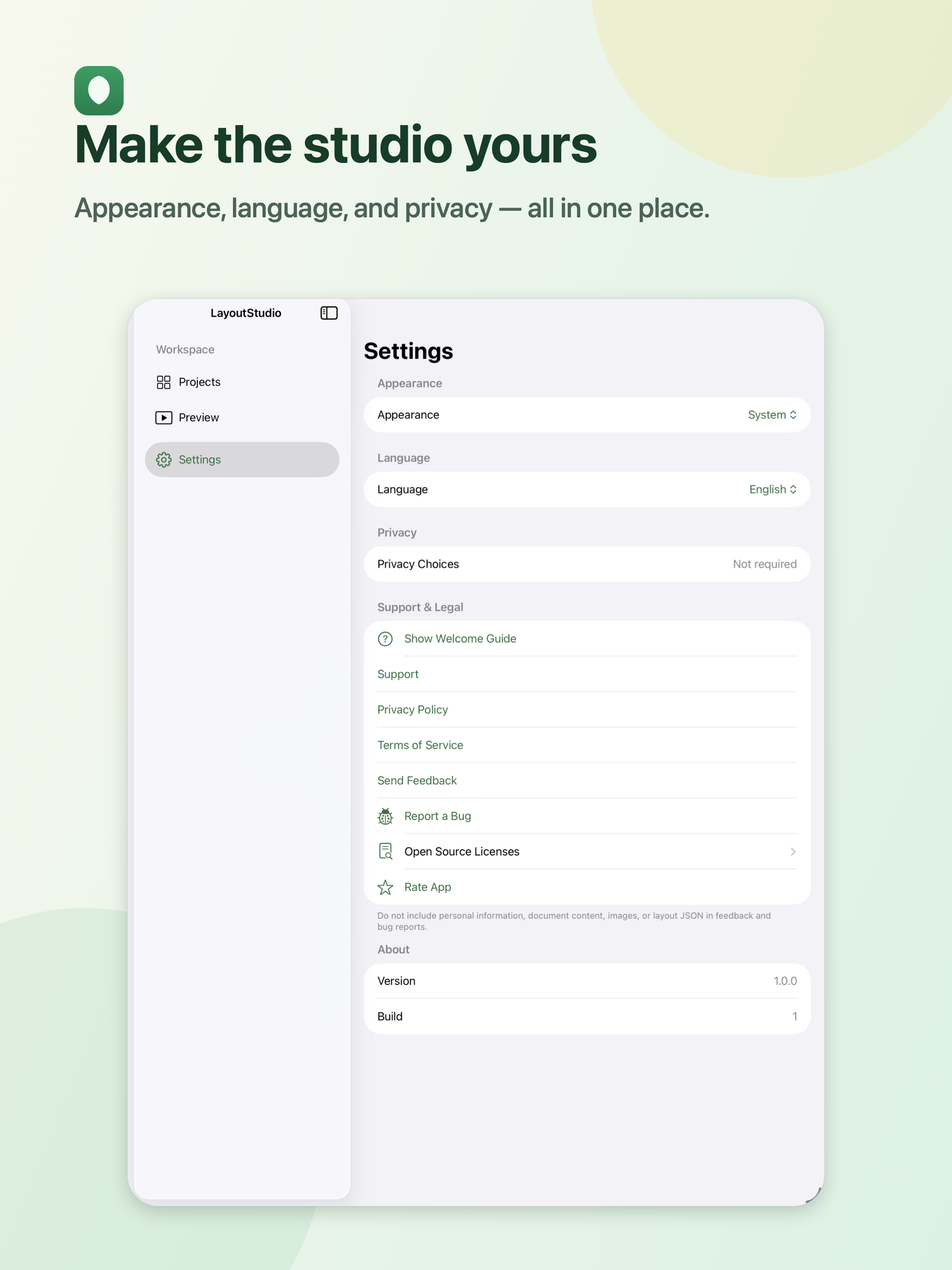Expand Open Source Licenses via chevron

793,852
